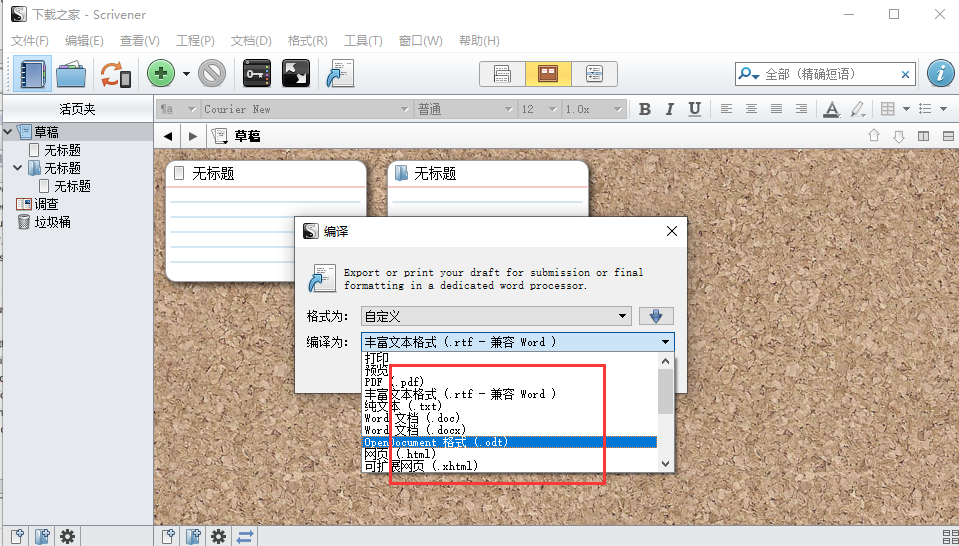Toggle the Binder notebook icon
Image resolution: width=959 pixels, height=546 pixels.
(x=32, y=74)
